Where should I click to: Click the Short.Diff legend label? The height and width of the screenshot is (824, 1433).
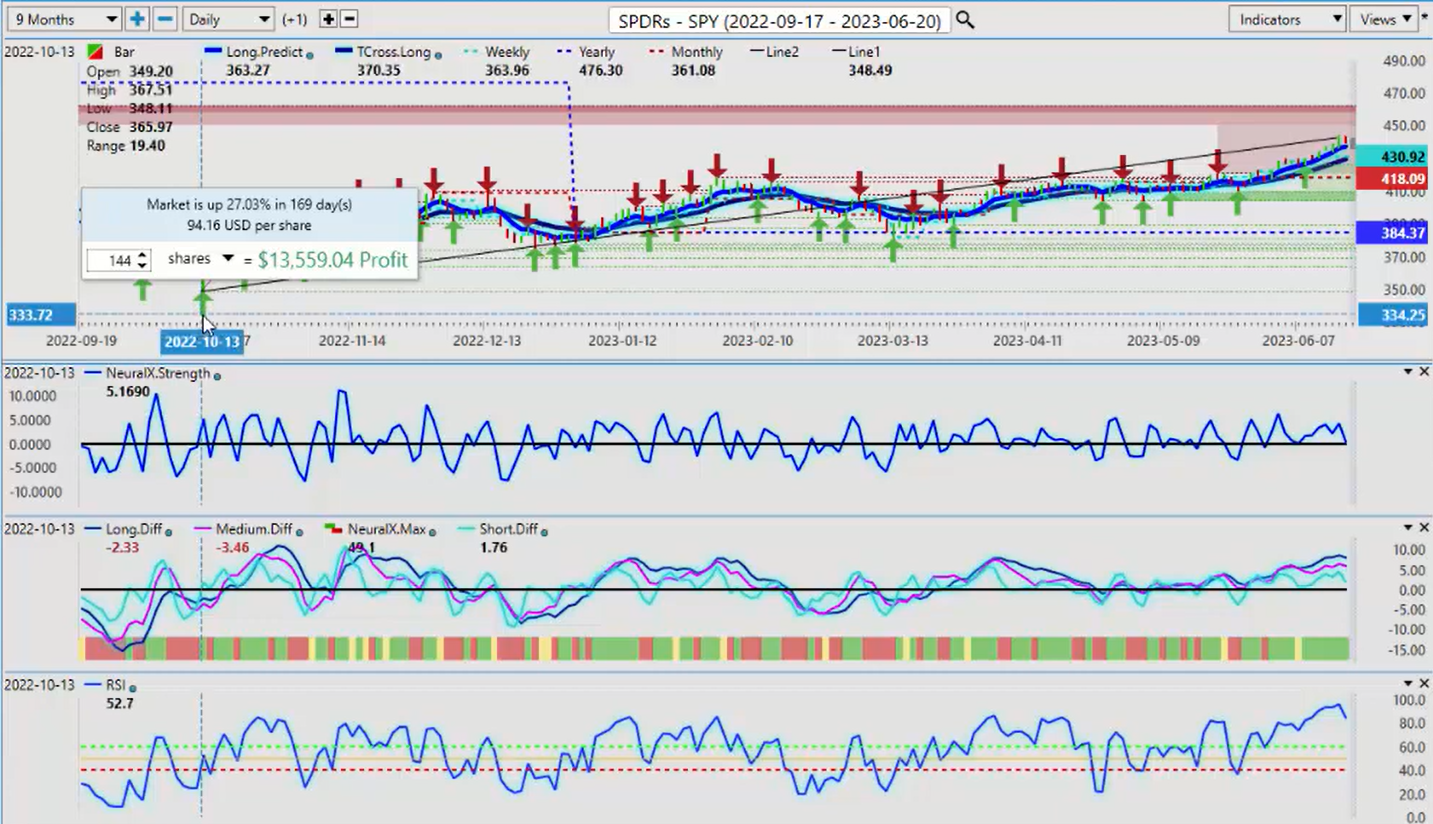click(x=509, y=529)
